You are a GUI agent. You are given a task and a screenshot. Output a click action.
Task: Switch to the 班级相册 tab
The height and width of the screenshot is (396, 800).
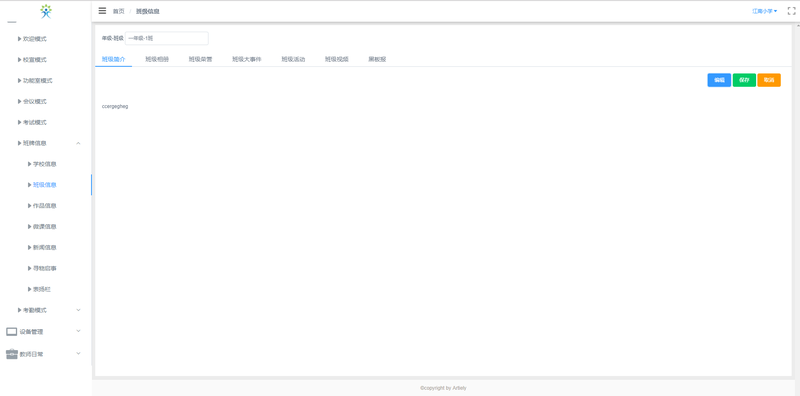[157, 59]
